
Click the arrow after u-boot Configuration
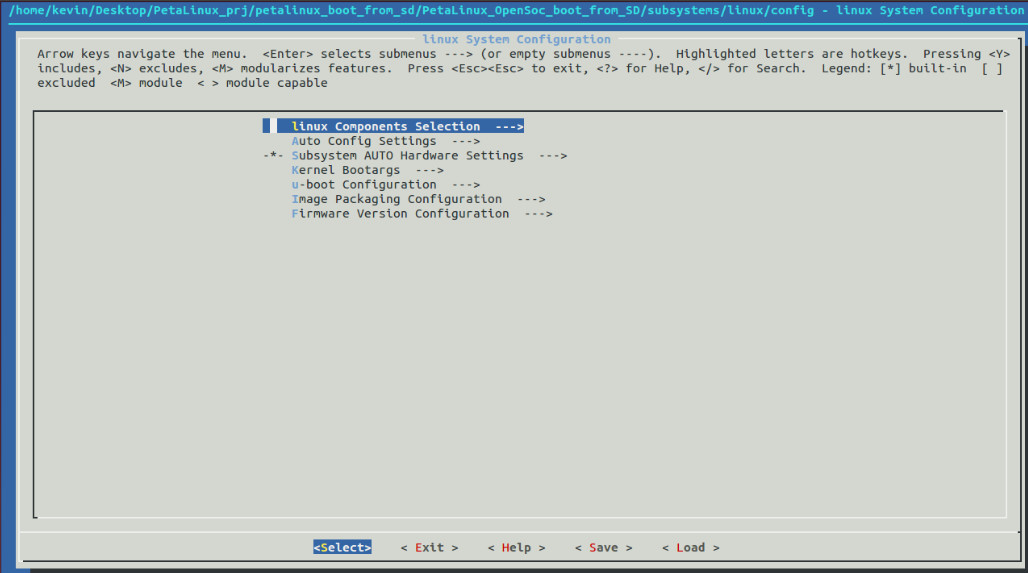(x=466, y=184)
